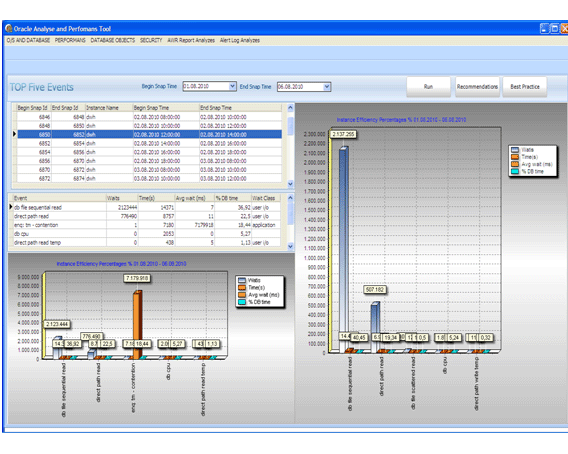Click the Wait Class column header
The width and height of the screenshot is (568, 454).
265,198
